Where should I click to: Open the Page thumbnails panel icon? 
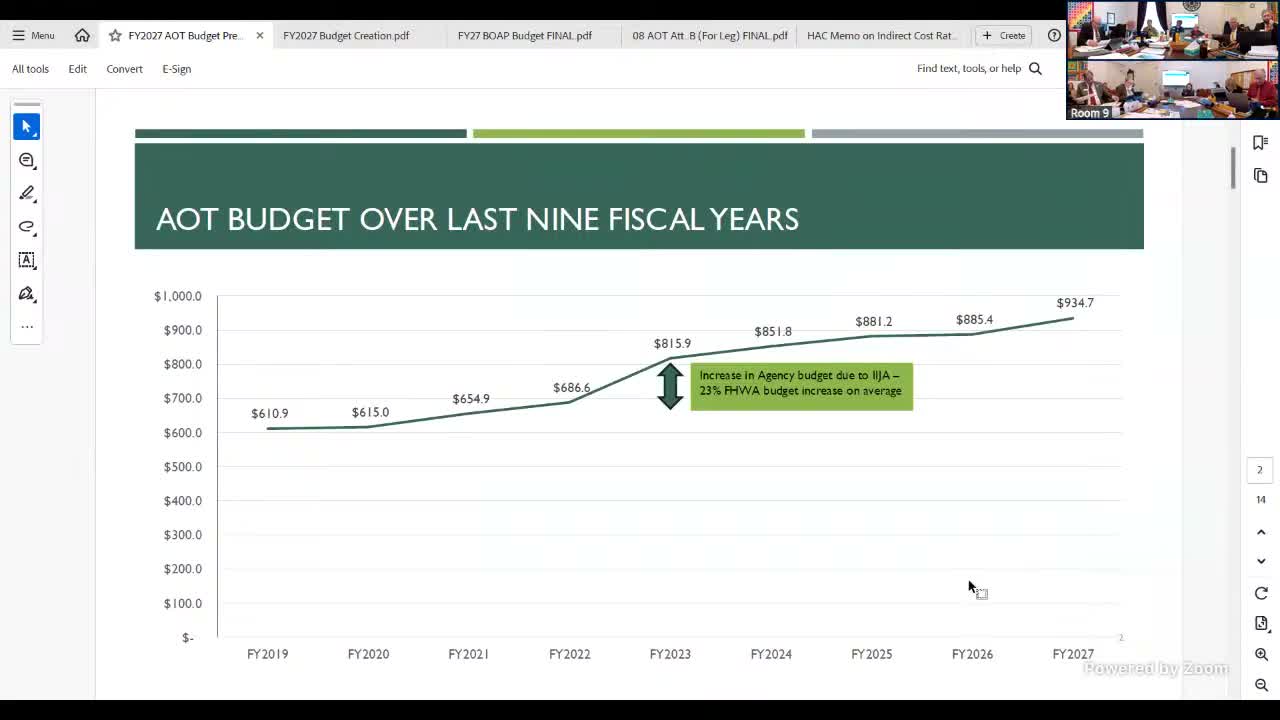[x=1260, y=176]
